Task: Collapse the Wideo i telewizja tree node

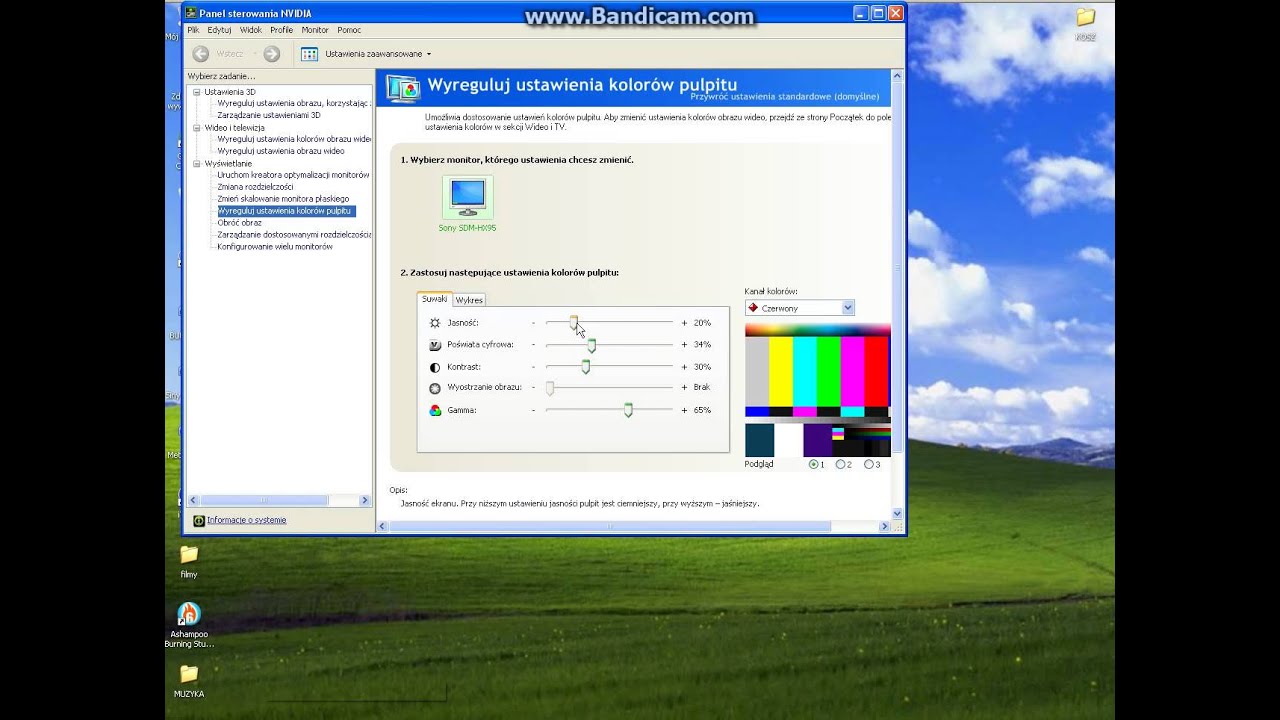Action: tap(197, 128)
